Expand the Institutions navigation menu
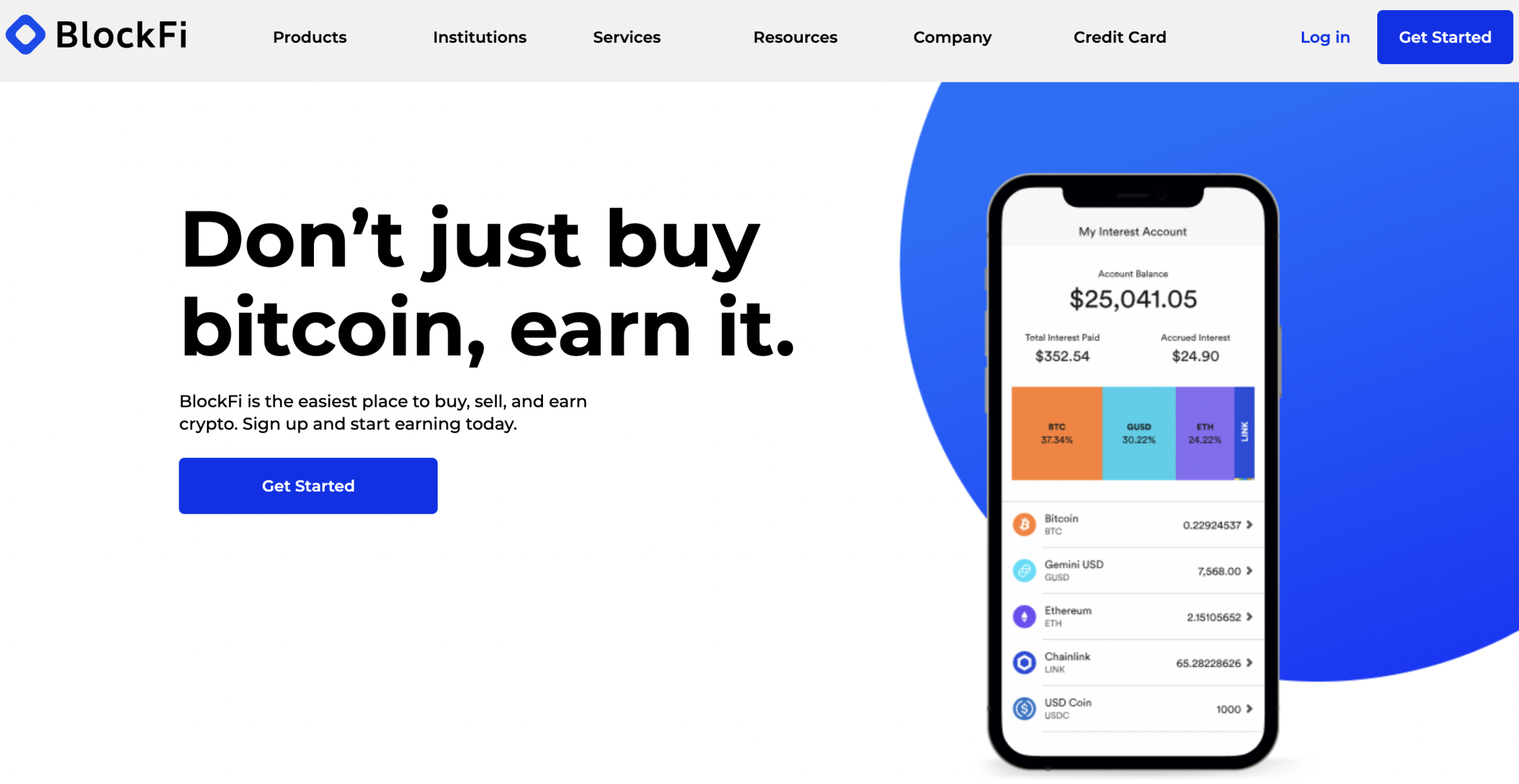1519x784 pixels. [479, 37]
